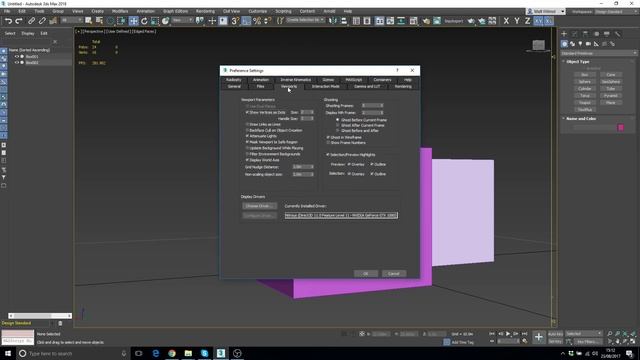
Task: Toggle the 3D Snaps button
Action: tap(235, 21)
